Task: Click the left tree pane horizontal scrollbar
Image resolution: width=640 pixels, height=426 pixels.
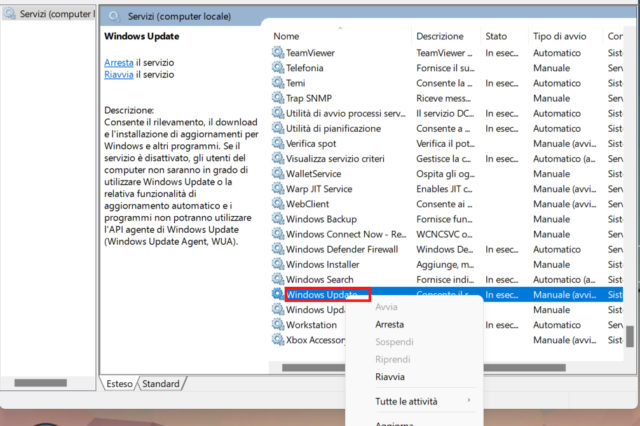Action: (40, 383)
